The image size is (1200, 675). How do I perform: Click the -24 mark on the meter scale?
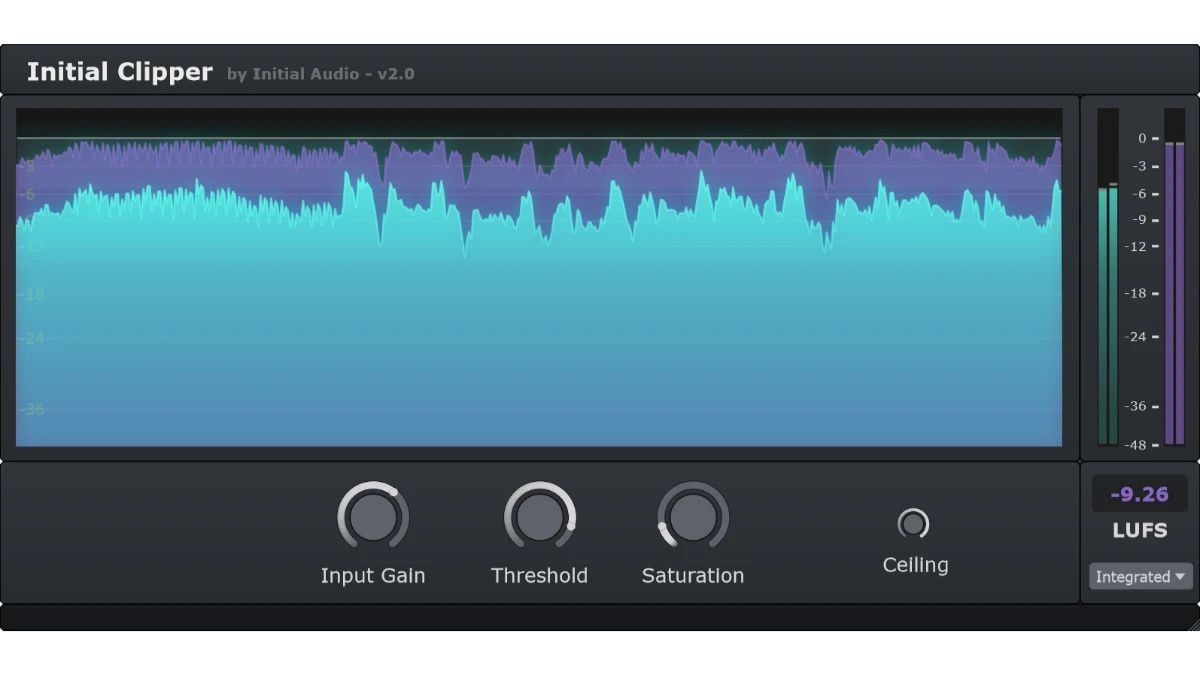click(1135, 337)
